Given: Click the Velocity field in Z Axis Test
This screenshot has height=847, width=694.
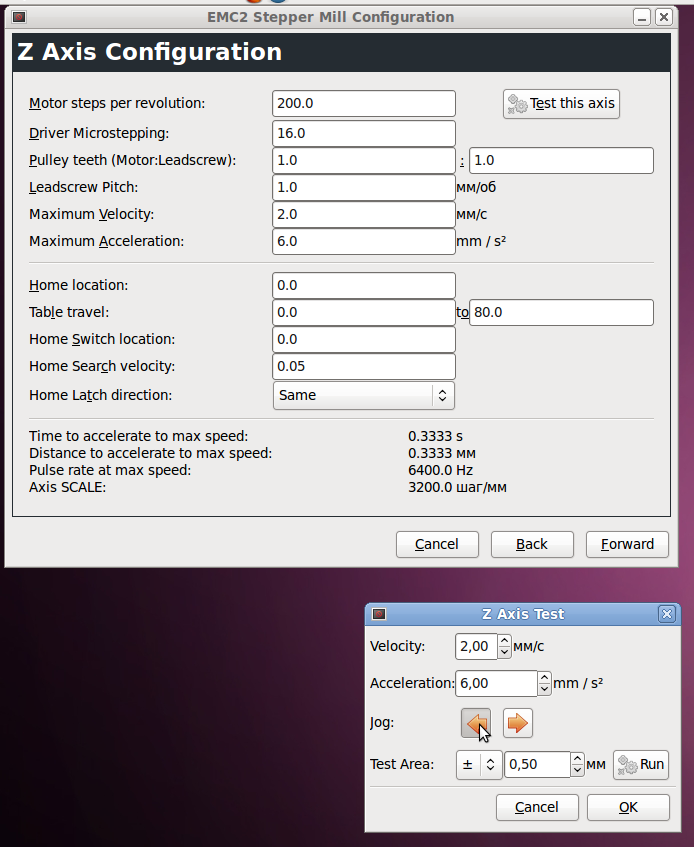Looking at the screenshot, I should [476, 647].
